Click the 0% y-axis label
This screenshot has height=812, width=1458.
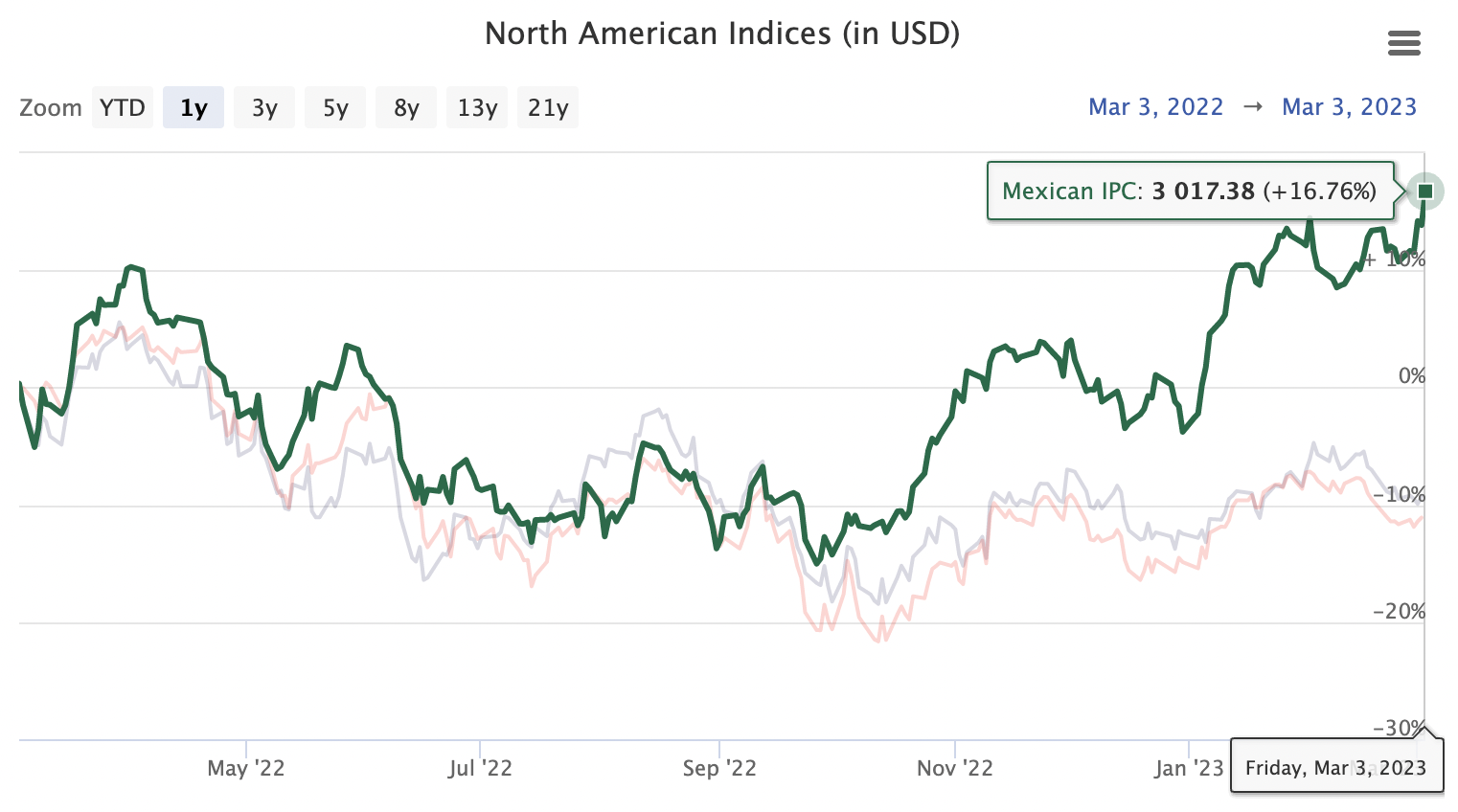point(1411,376)
